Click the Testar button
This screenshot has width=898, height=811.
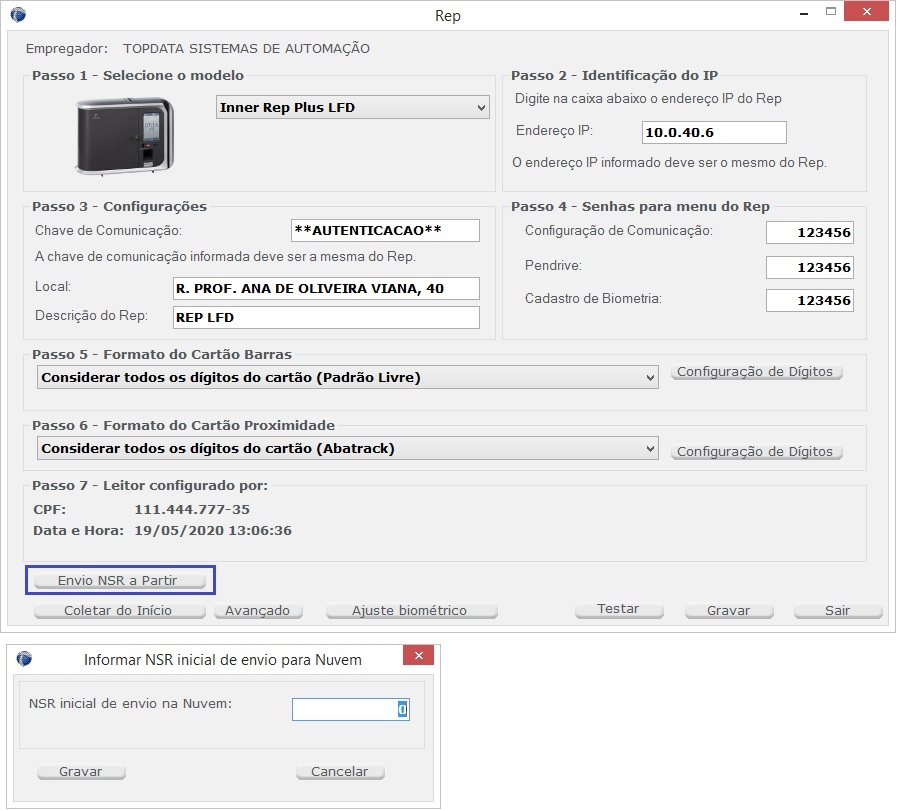tap(619, 609)
